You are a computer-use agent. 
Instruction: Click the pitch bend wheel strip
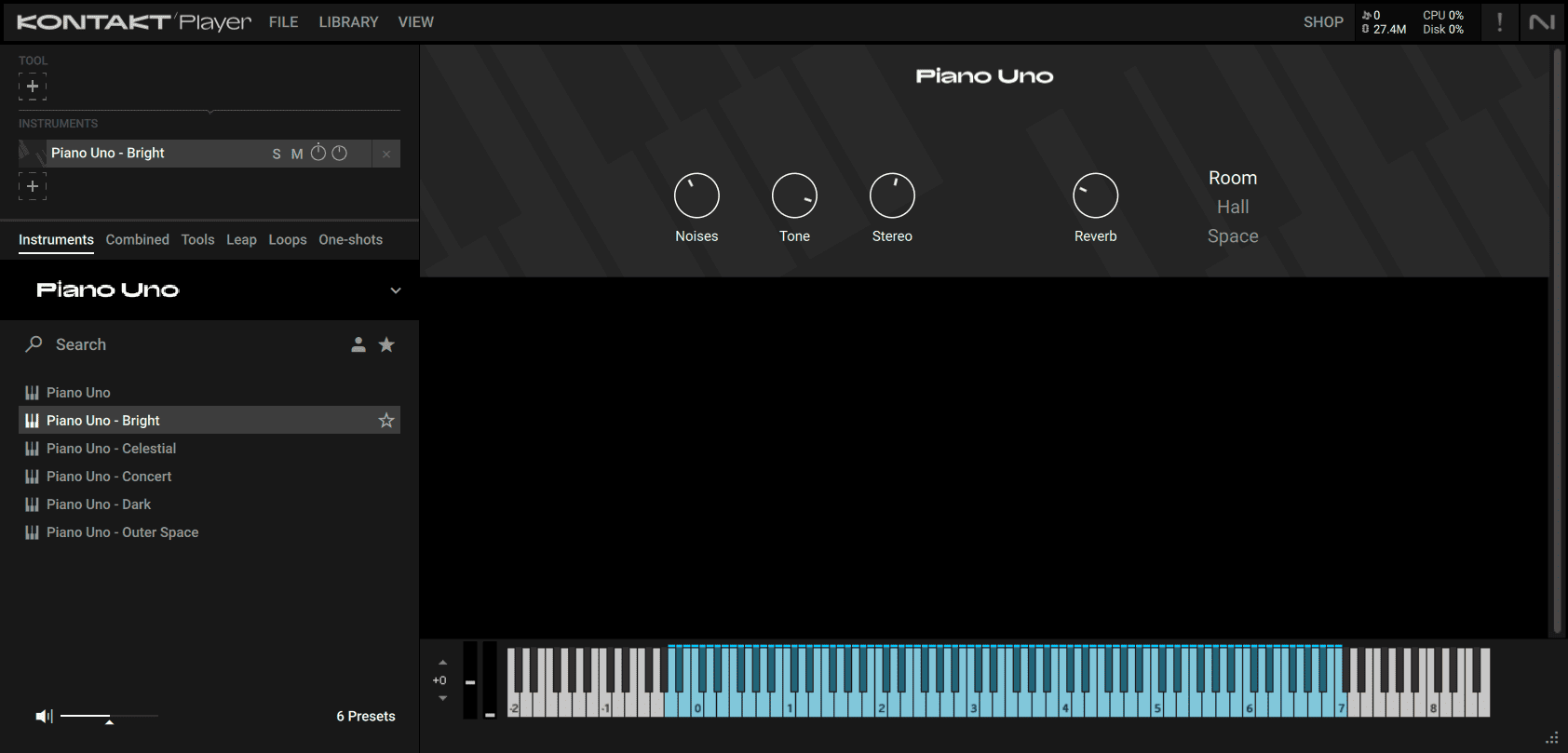(470, 680)
